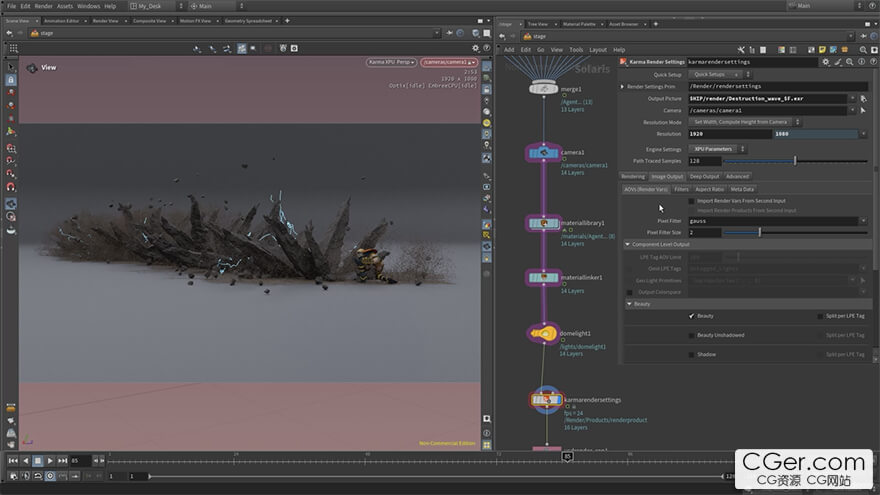Collapse the Component Level Output section

[628, 245]
